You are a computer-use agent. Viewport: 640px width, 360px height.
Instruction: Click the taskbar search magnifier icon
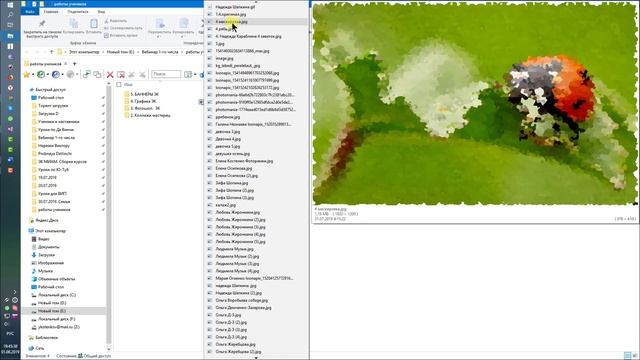(x=10, y=15)
